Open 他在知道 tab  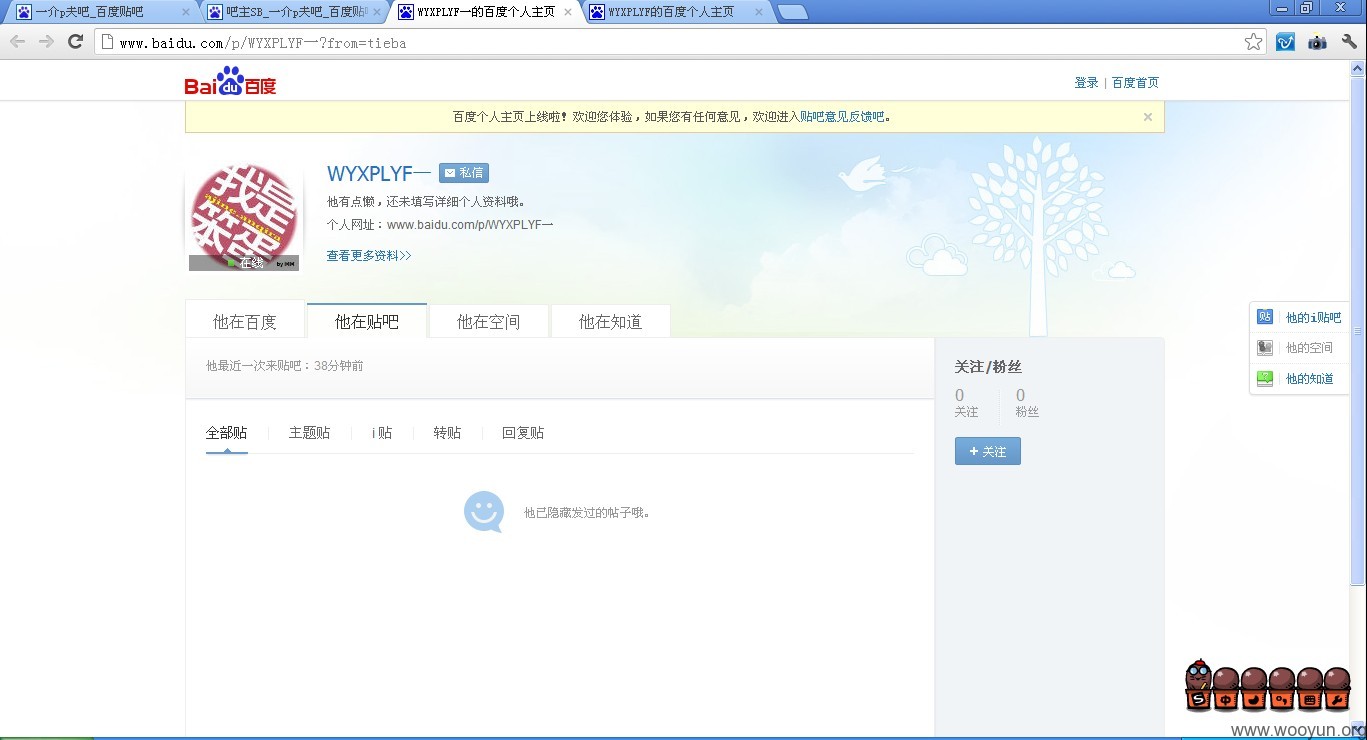point(611,321)
